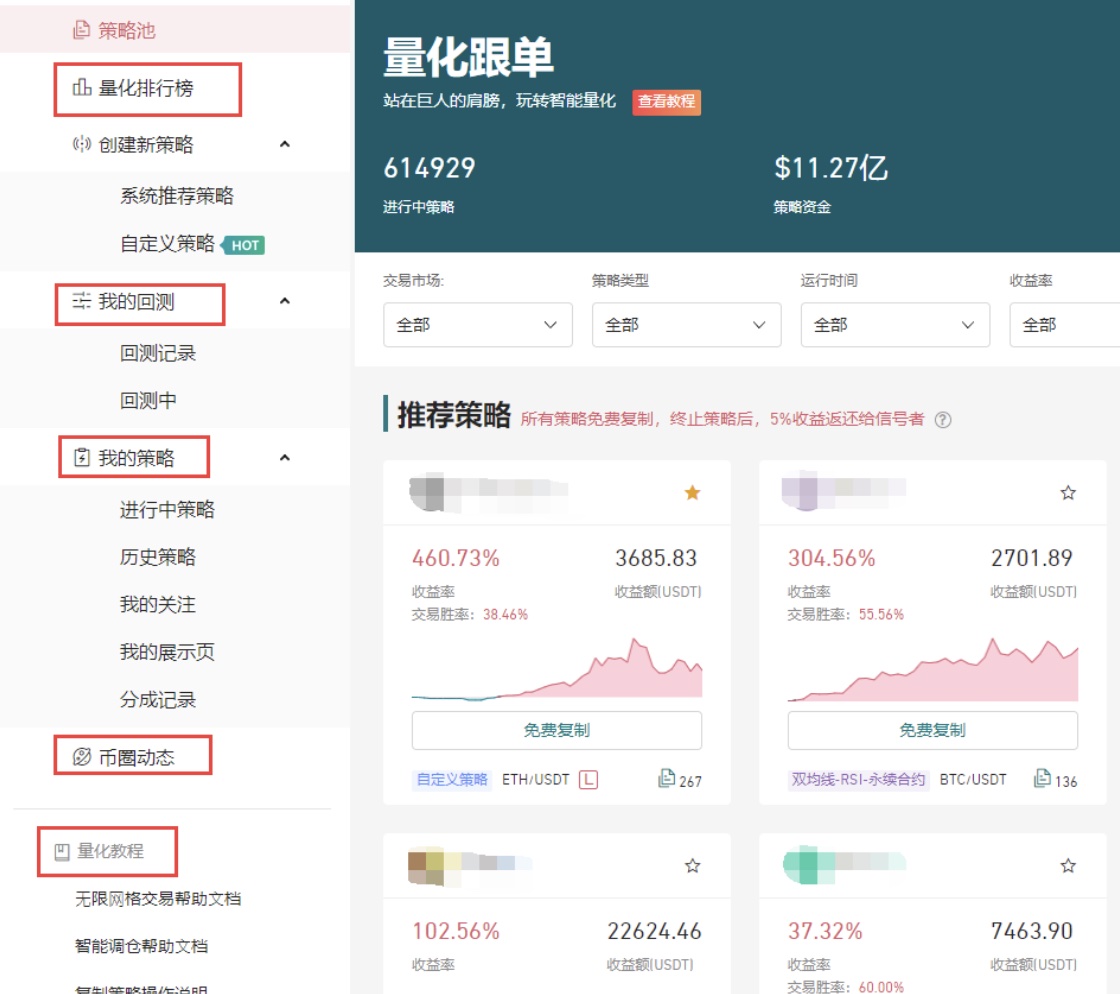Star the 102.56% return strategy card
Image resolution: width=1120 pixels, height=994 pixels.
[x=692, y=866]
